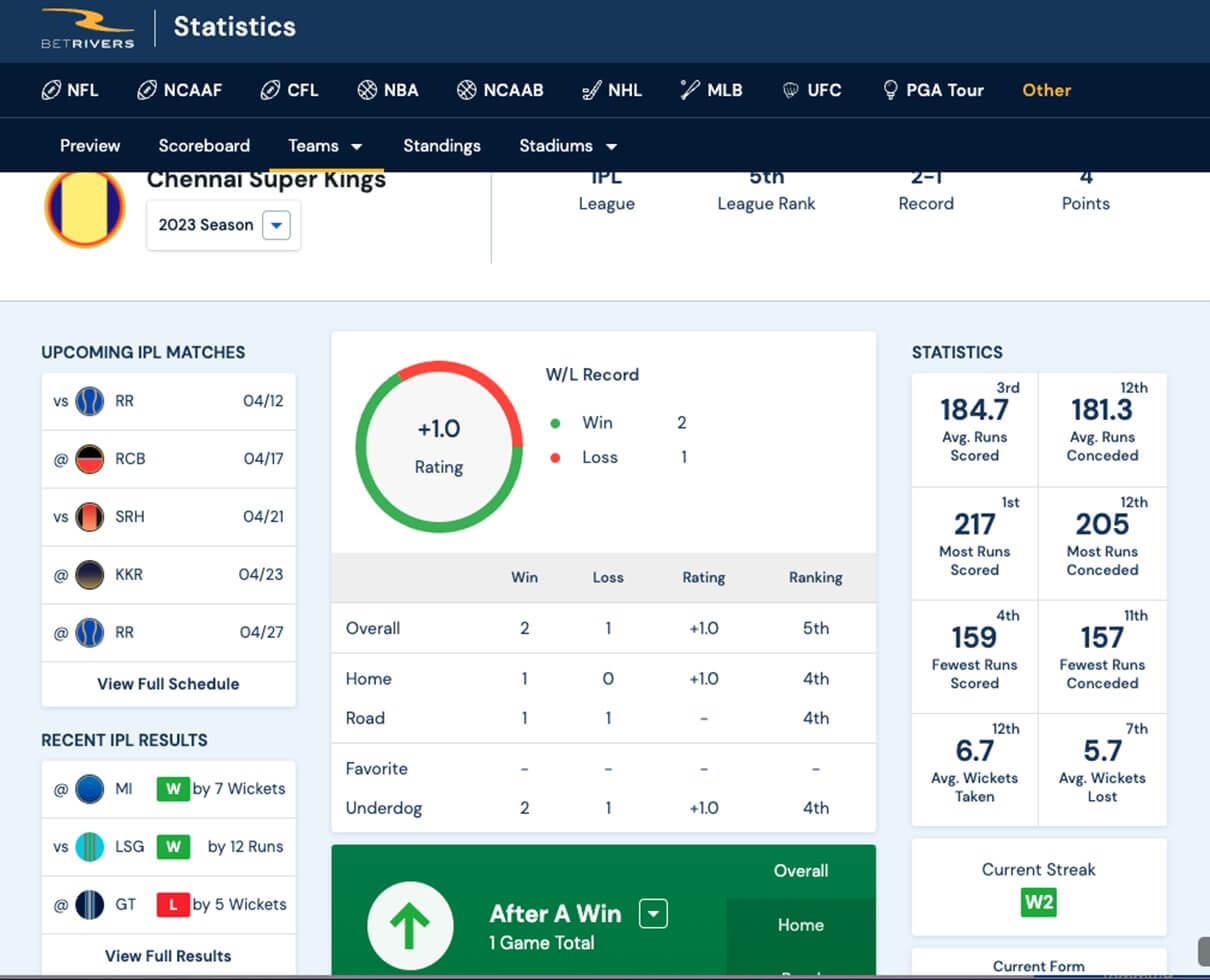Click the W2 current streak badge
The image size is (1210, 980).
pyautogui.click(x=1039, y=903)
